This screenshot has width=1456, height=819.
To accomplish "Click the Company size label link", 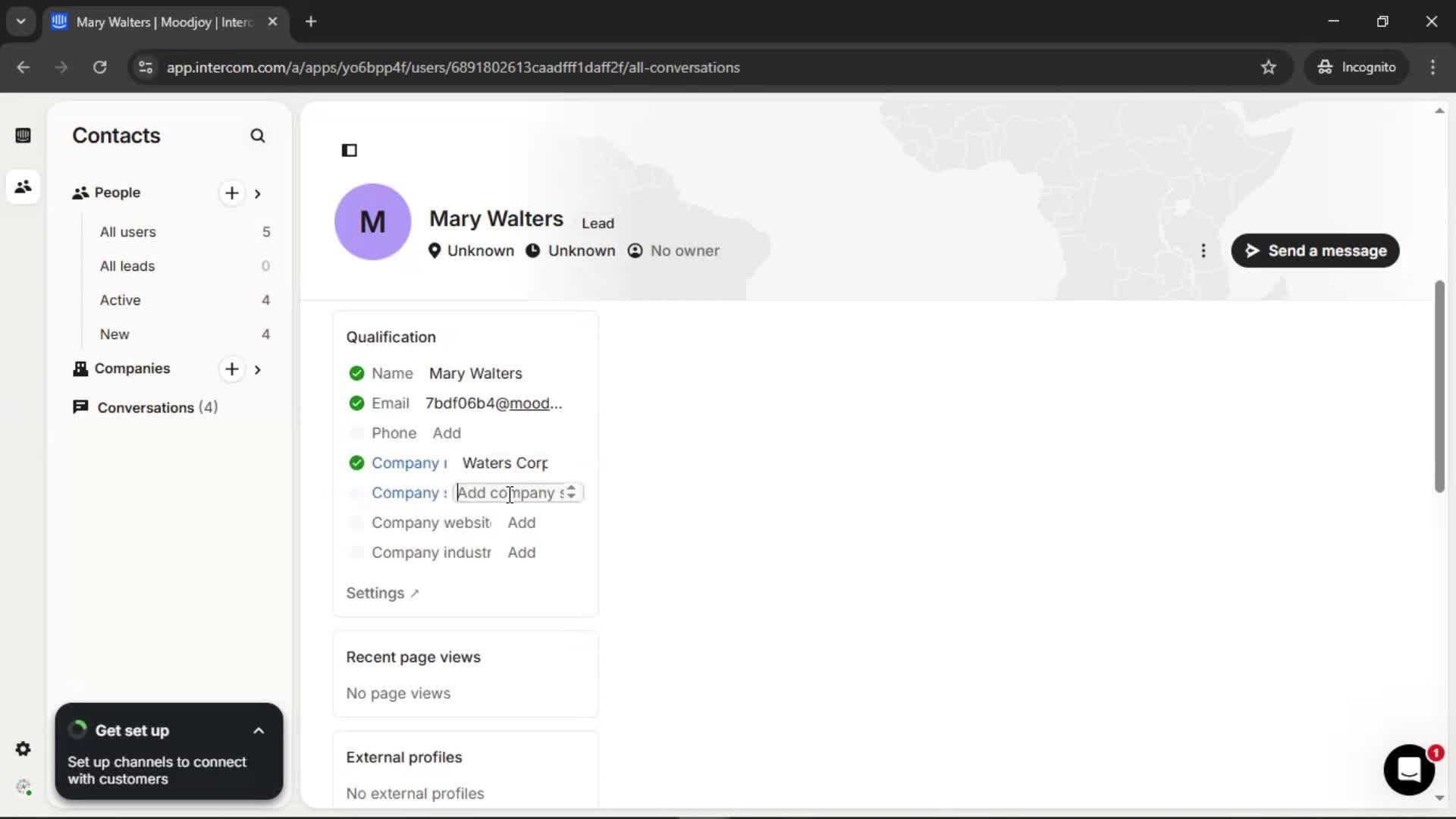I will click(x=409, y=493).
